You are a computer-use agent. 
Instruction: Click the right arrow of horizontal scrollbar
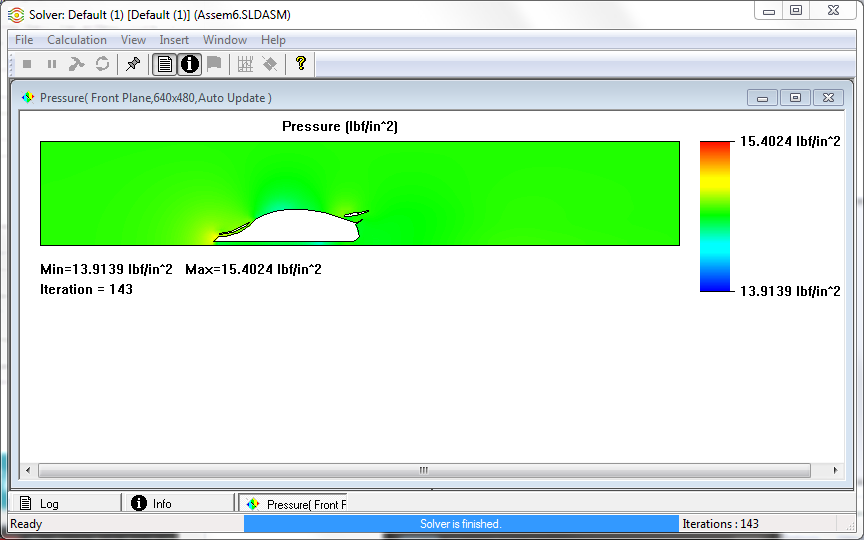coord(836,470)
